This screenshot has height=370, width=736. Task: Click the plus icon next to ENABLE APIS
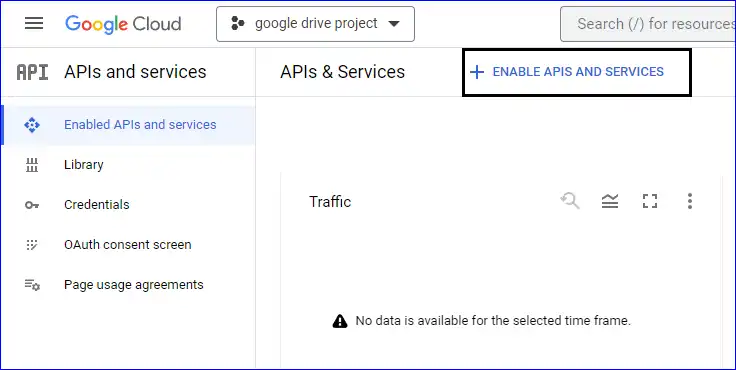477,72
